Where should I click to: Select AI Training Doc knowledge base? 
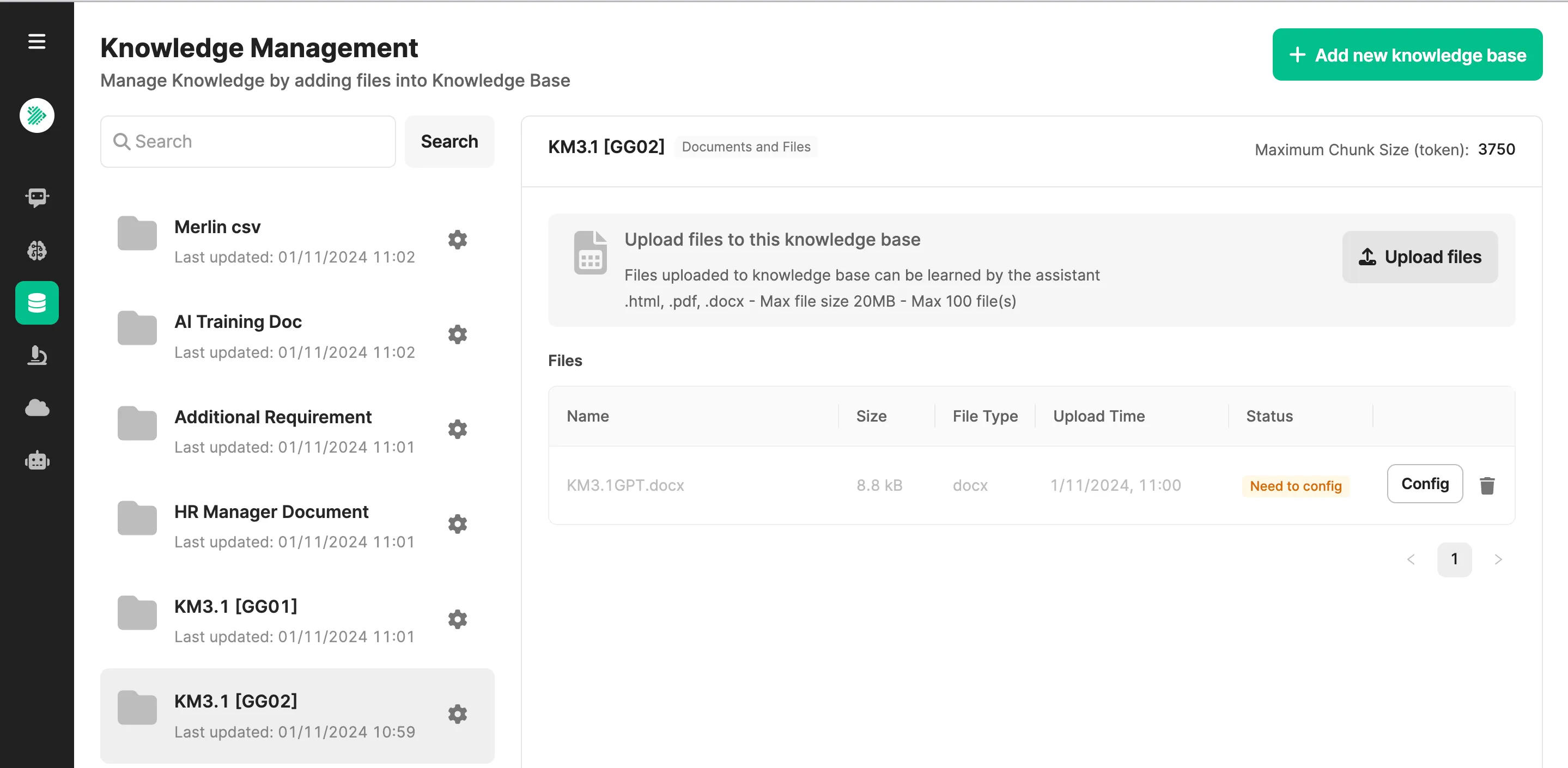coord(297,337)
